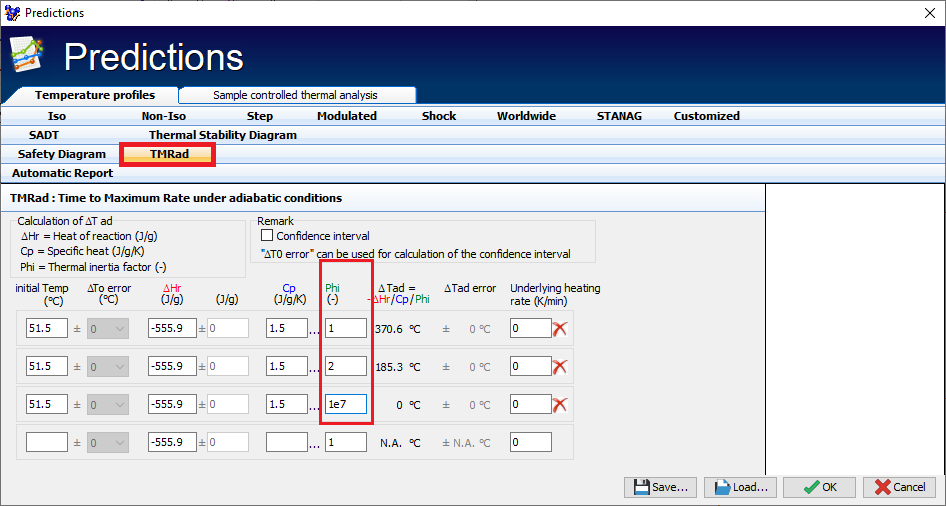Click the Save button with floppy disk icon
The width and height of the screenshot is (946, 506).
tap(660, 487)
